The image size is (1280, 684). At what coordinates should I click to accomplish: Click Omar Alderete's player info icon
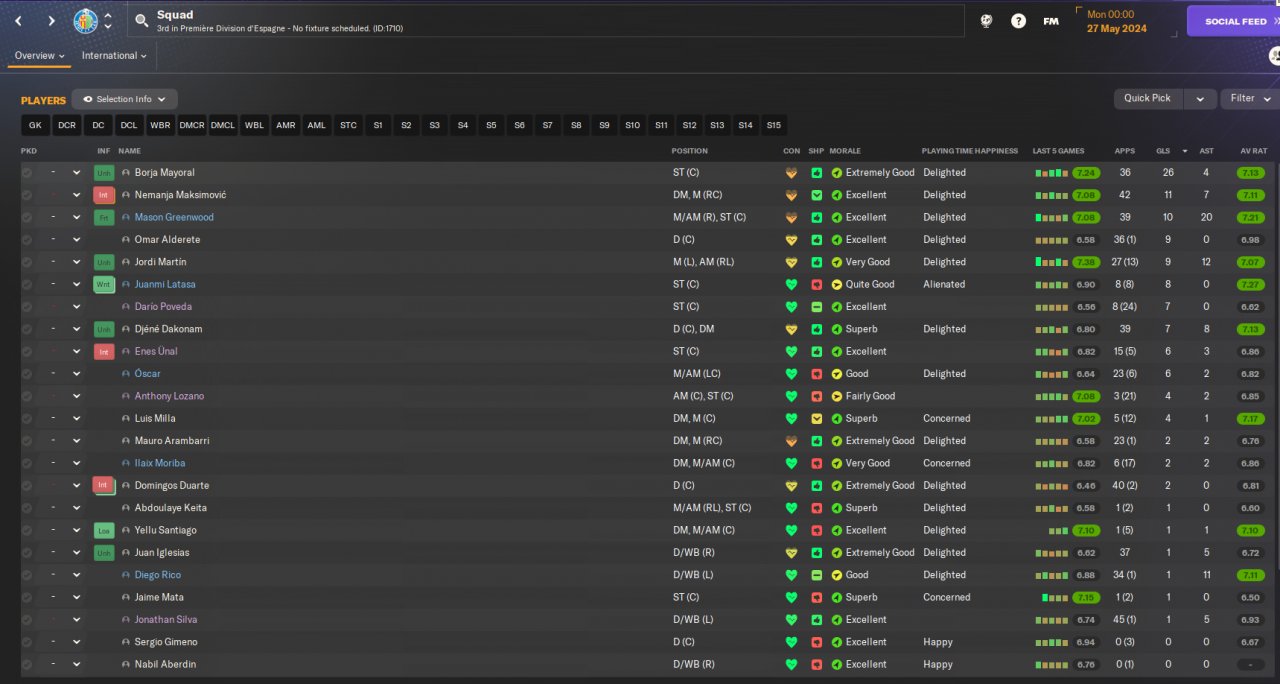pos(126,240)
